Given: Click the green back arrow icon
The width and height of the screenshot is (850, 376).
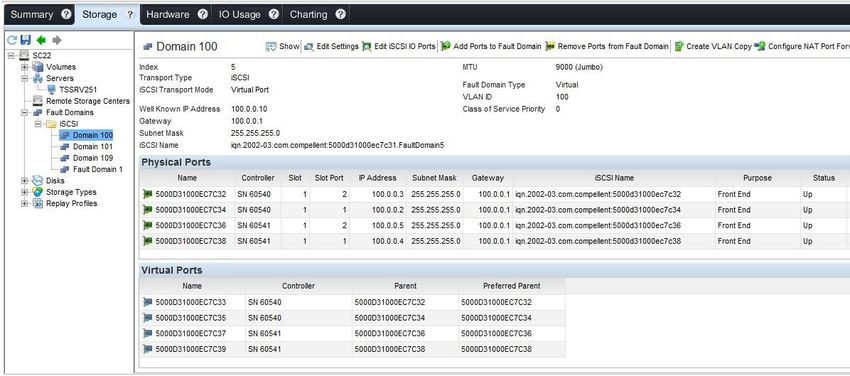Looking at the screenshot, I should pyautogui.click(x=41, y=40).
